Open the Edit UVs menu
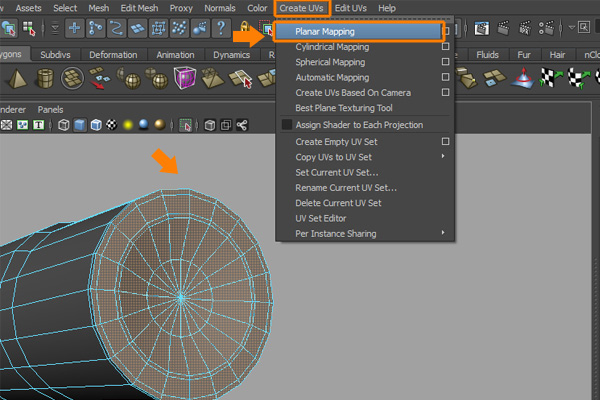Image resolution: width=600 pixels, height=400 pixels. (x=351, y=8)
